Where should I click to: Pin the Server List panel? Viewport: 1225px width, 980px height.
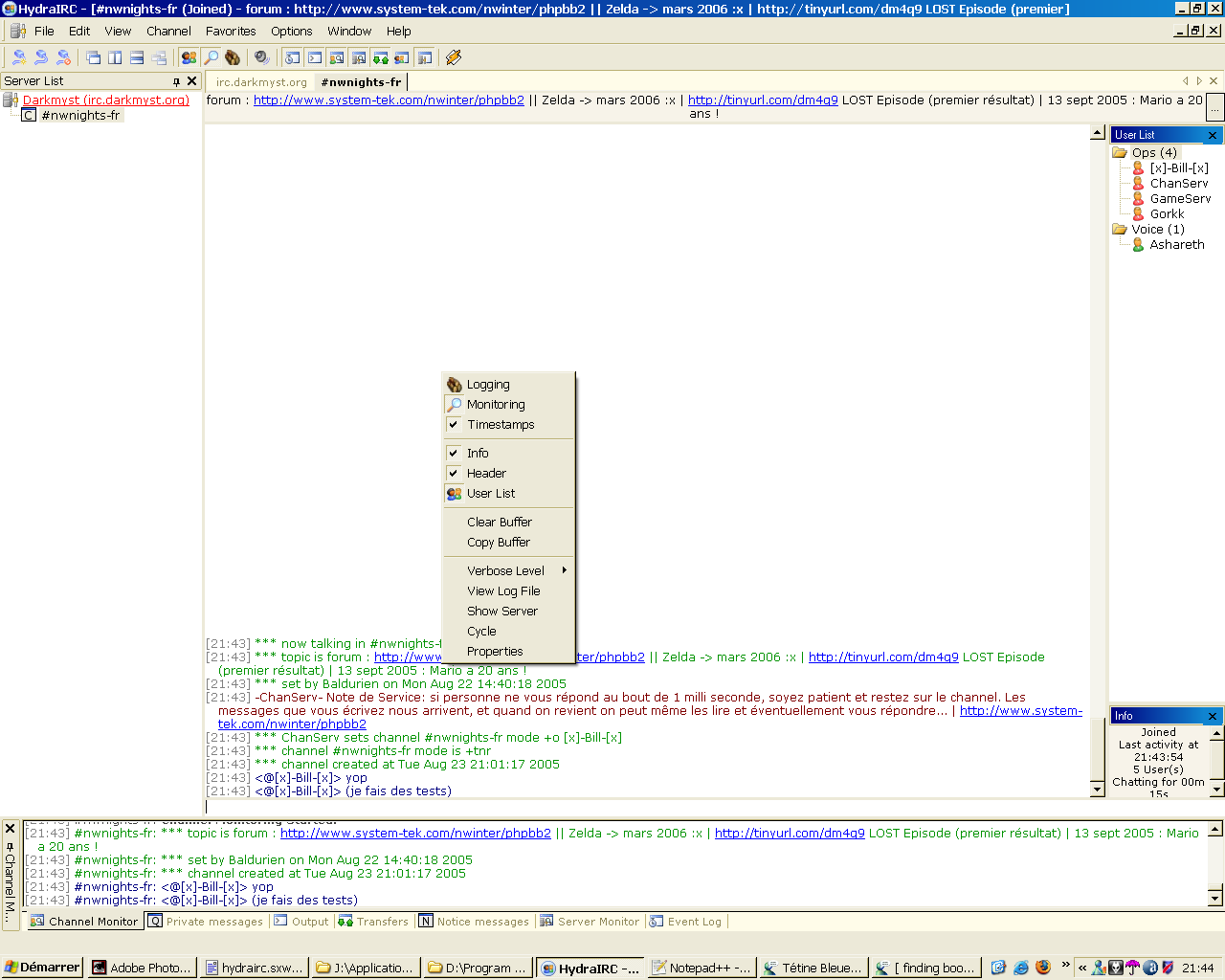tap(176, 81)
